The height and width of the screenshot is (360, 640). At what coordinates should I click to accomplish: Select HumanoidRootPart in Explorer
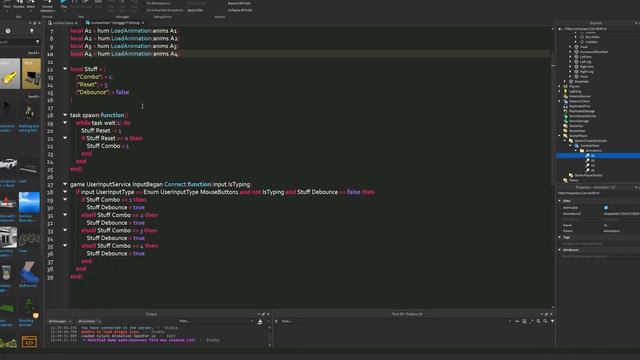click(x=593, y=52)
